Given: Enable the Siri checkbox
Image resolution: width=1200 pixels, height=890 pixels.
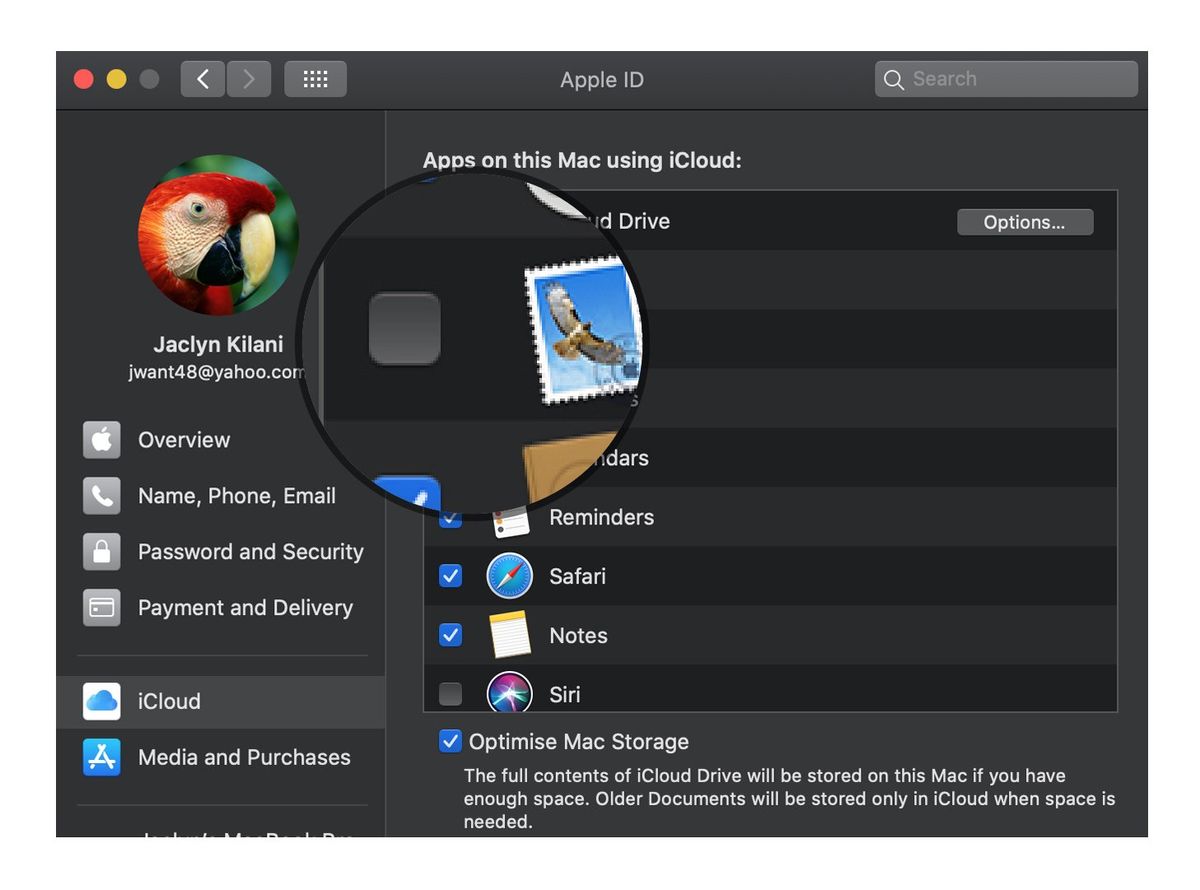Looking at the screenshot, I should tap(450, 694).
